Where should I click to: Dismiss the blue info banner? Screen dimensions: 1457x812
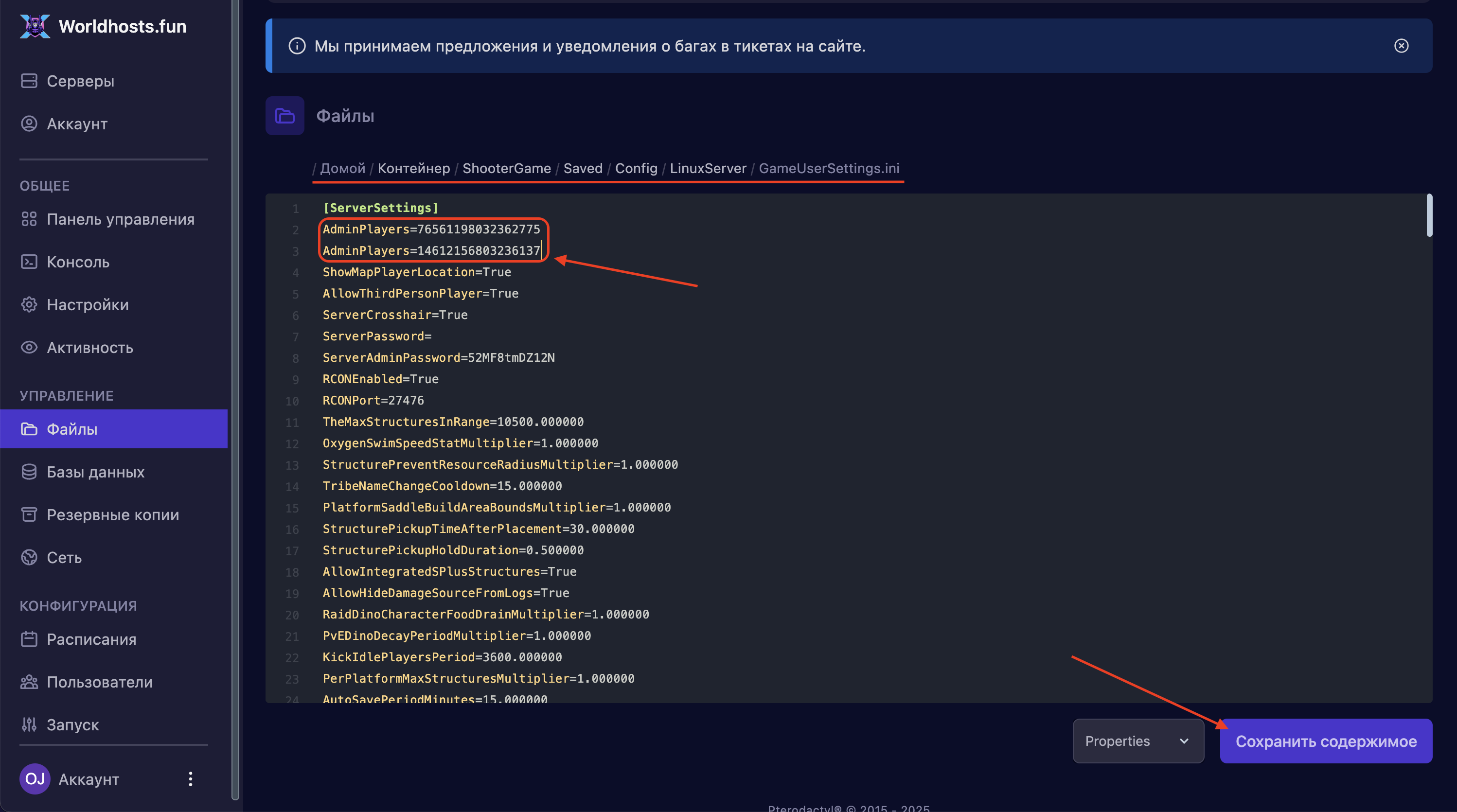tap(1401, 46)
